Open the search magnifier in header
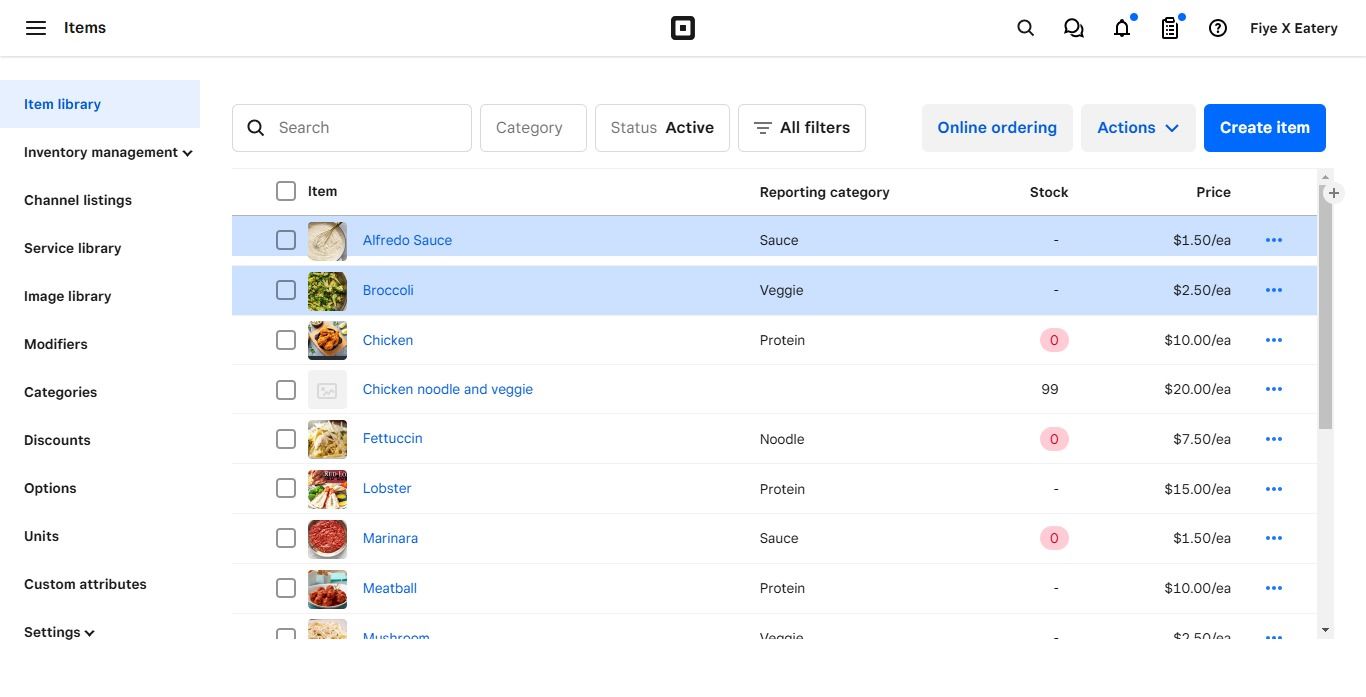 click(1025, 28)
